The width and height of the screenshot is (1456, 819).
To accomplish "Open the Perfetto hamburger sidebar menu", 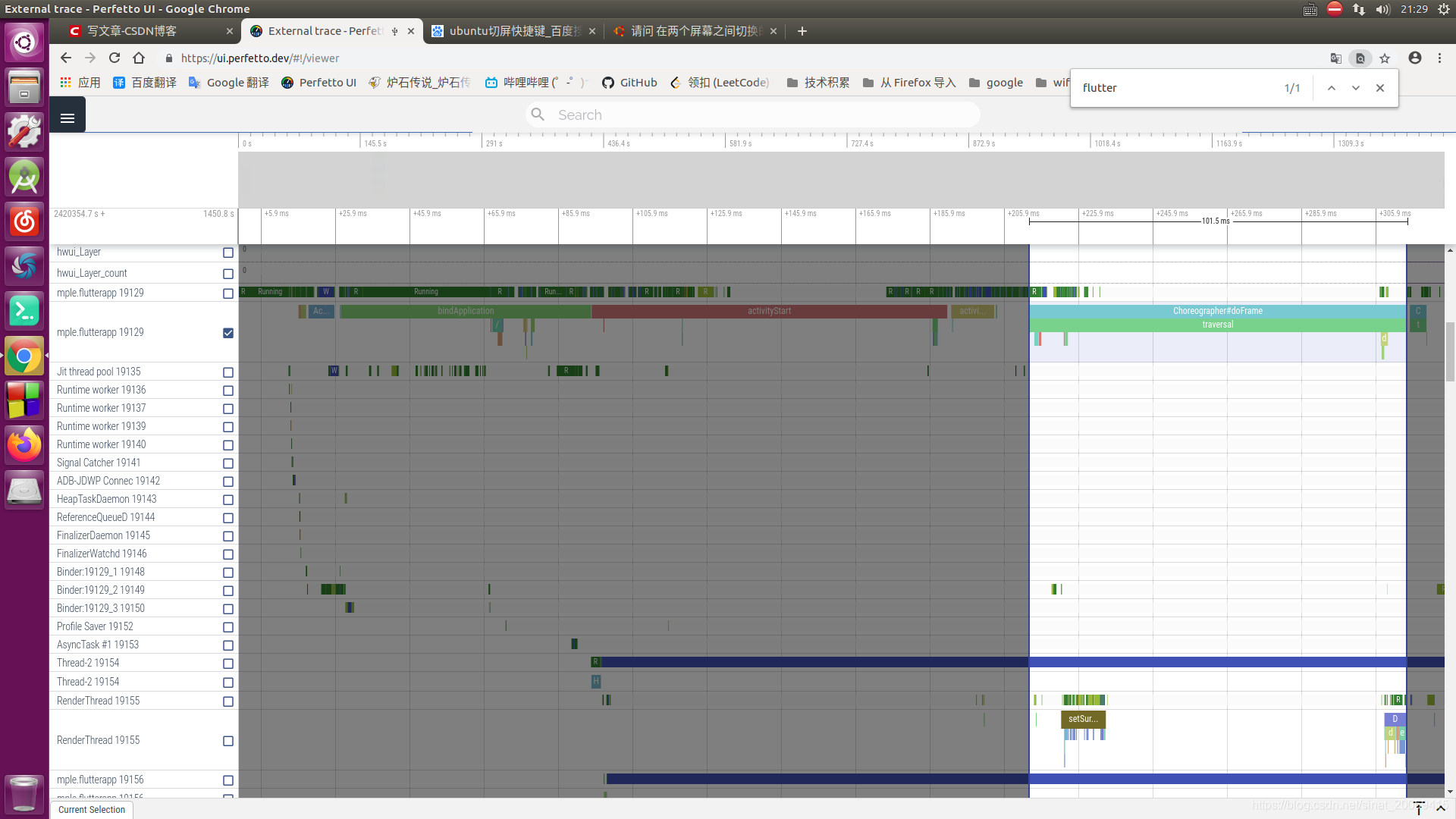I will [x=67, y=118].
